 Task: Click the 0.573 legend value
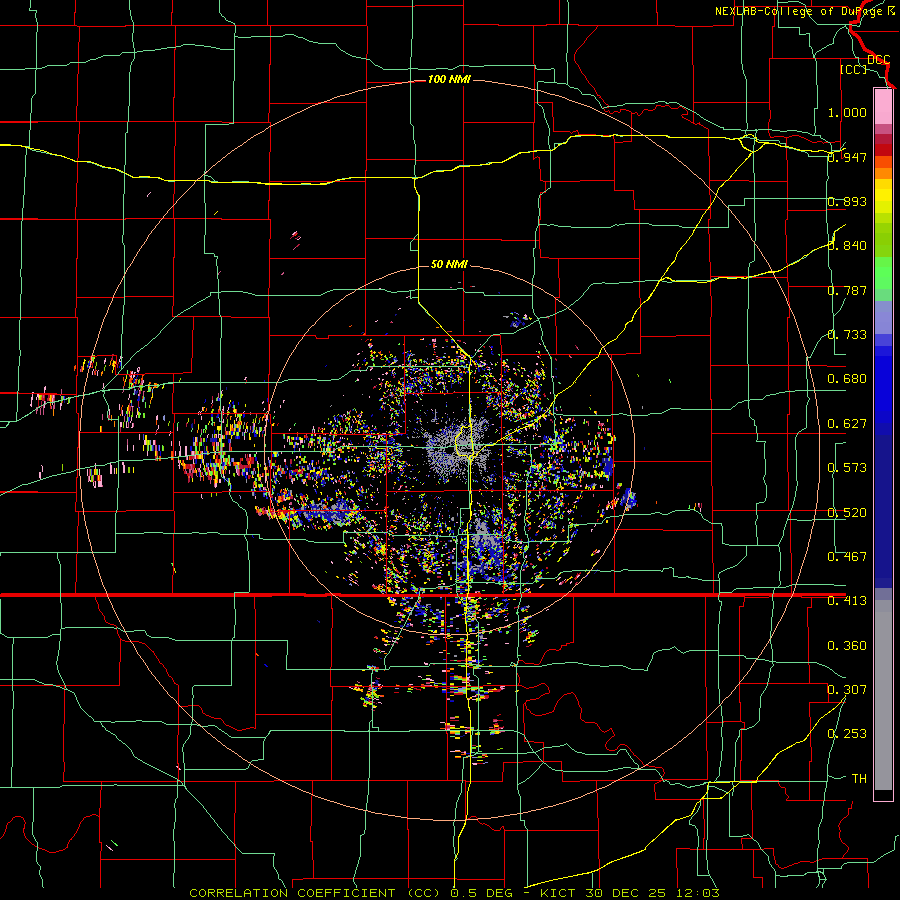[847, 468]
